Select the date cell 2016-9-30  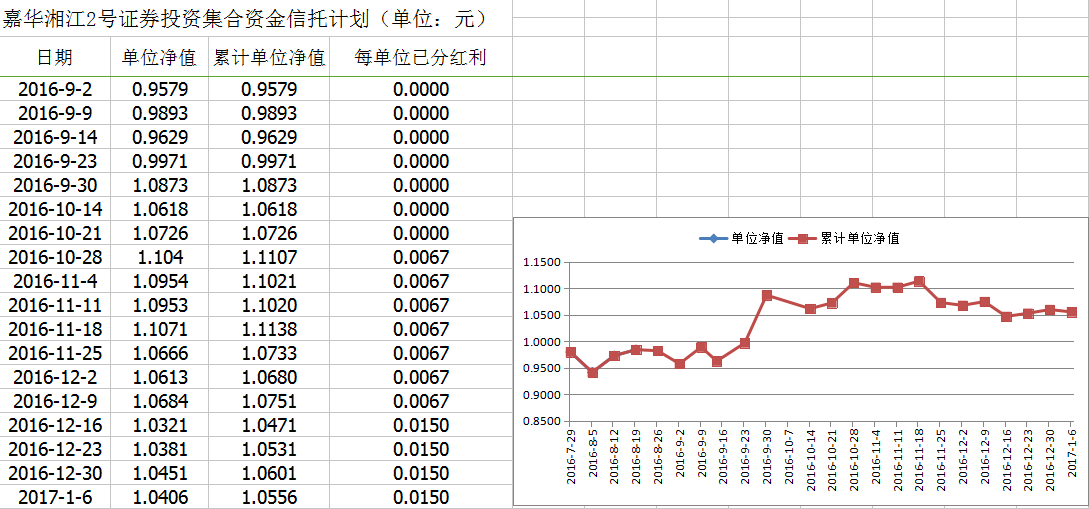coord(54,185)
